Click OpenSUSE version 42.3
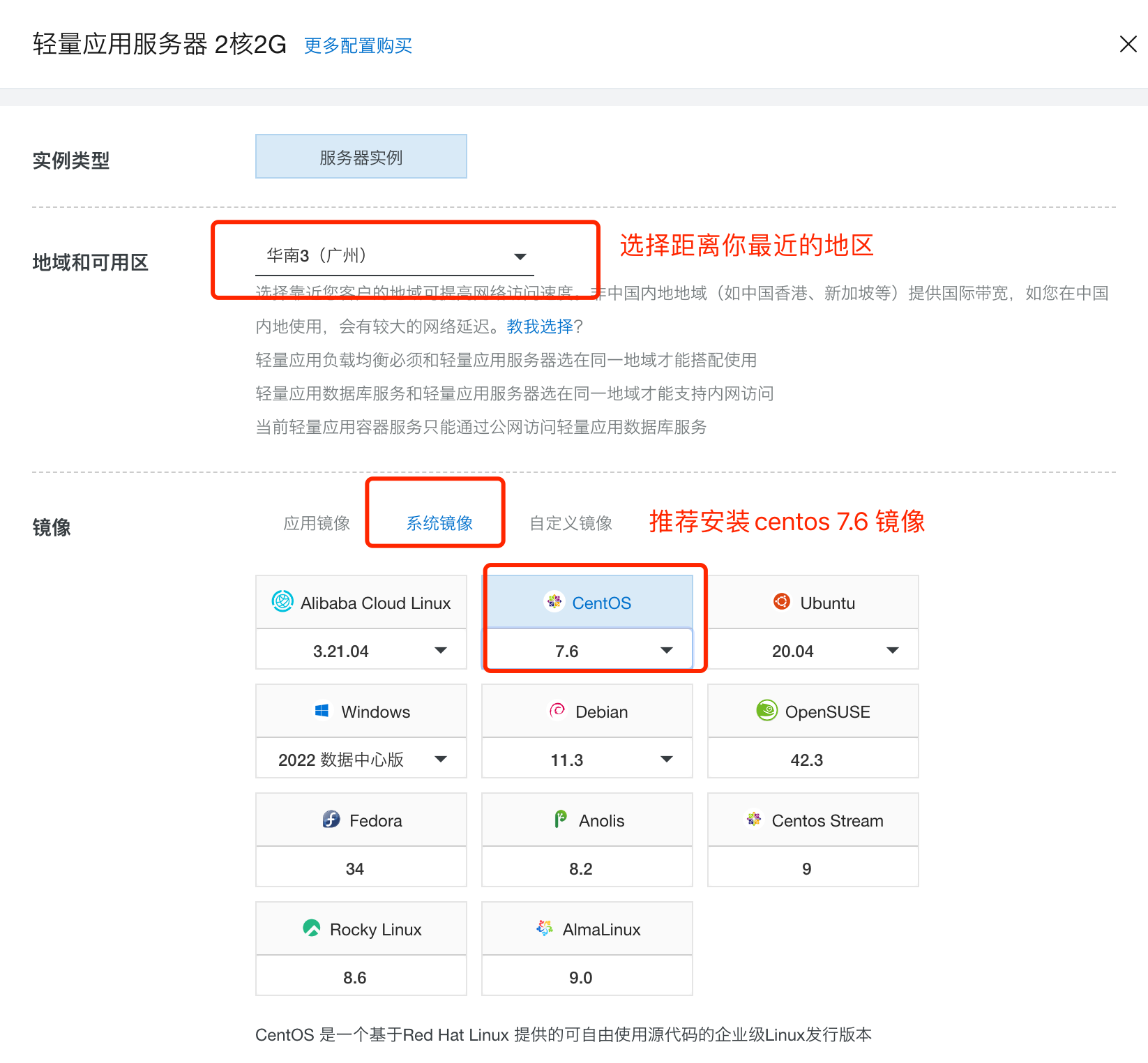 pos(813,760)
